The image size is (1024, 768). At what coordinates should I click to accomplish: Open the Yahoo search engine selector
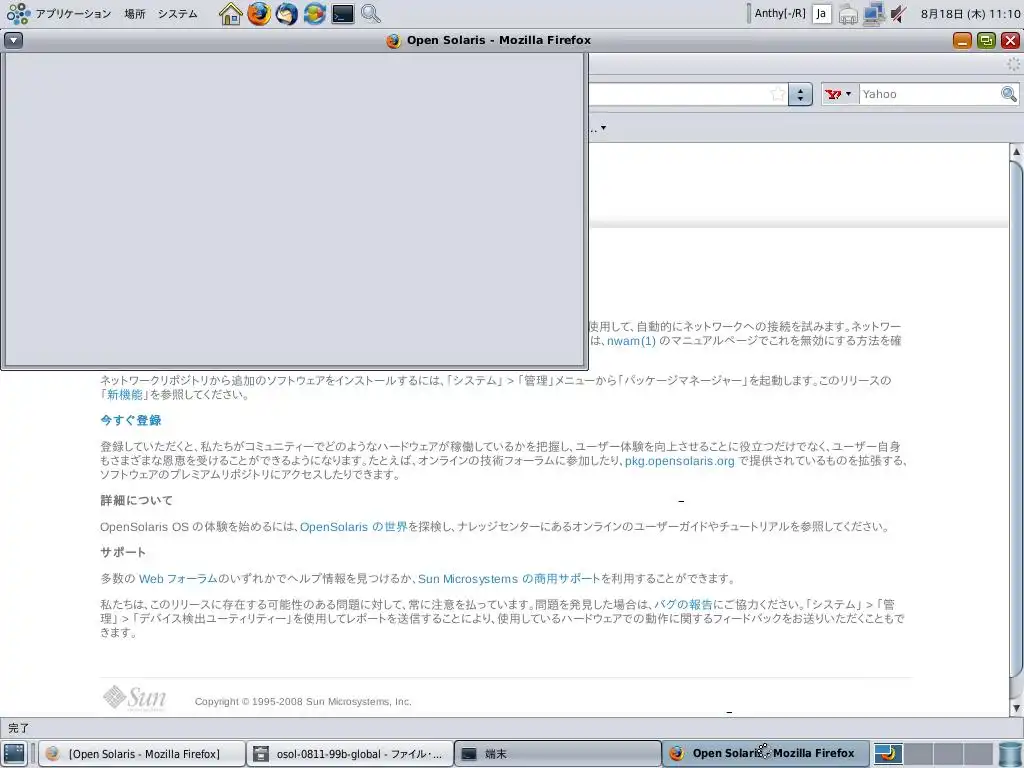pos(839,94)
